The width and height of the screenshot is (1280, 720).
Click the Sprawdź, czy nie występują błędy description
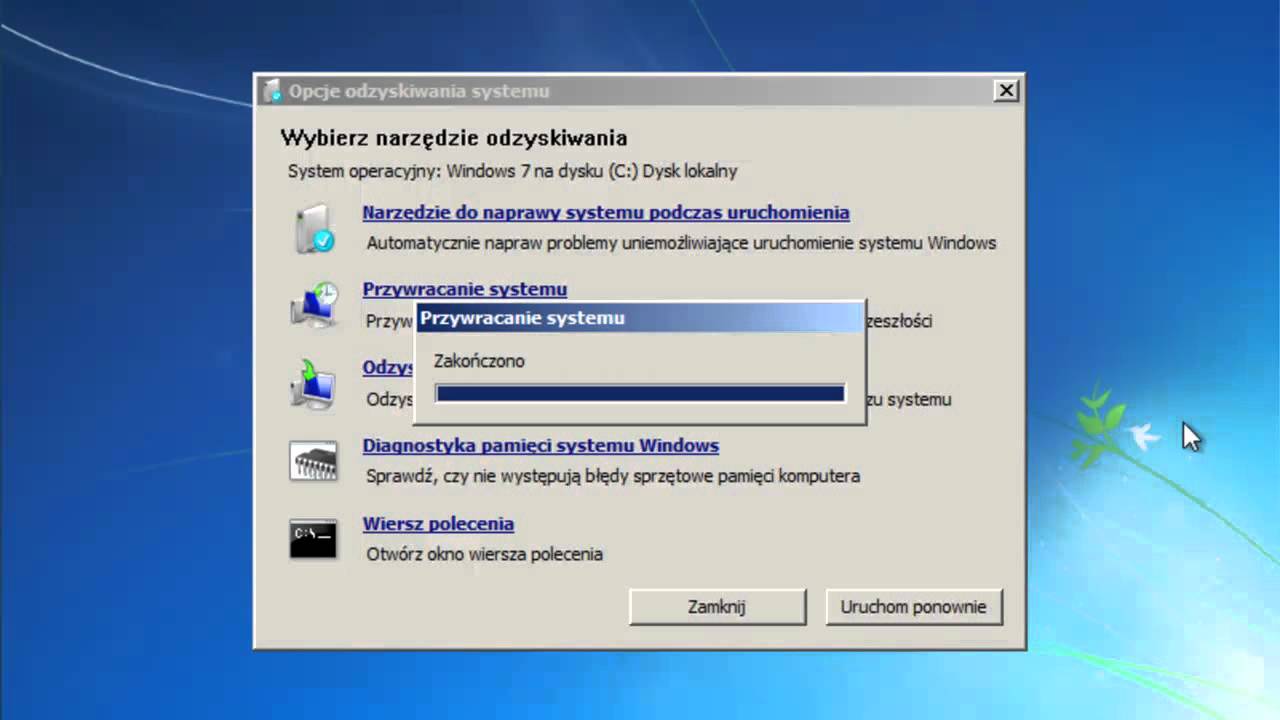[x=613, y=477]
